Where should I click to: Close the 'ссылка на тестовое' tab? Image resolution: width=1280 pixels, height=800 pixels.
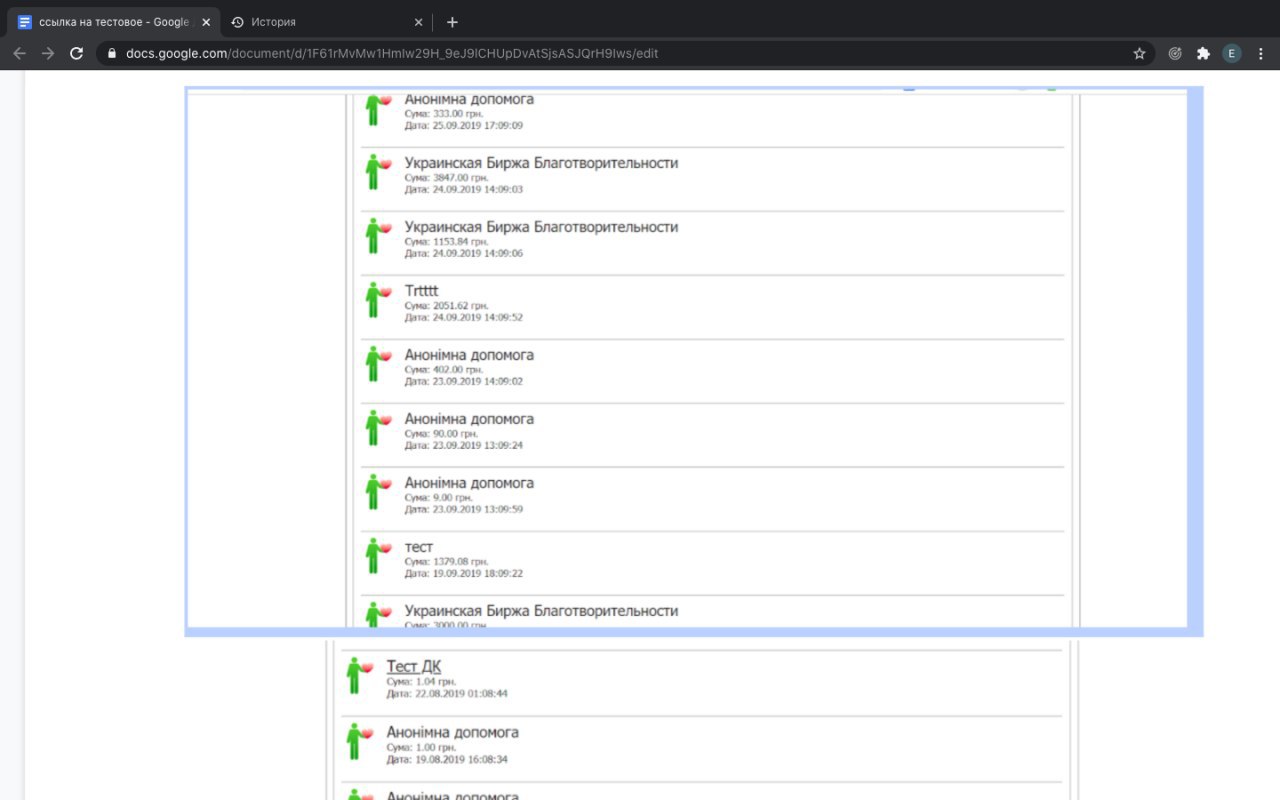click(x=206, y=22)
